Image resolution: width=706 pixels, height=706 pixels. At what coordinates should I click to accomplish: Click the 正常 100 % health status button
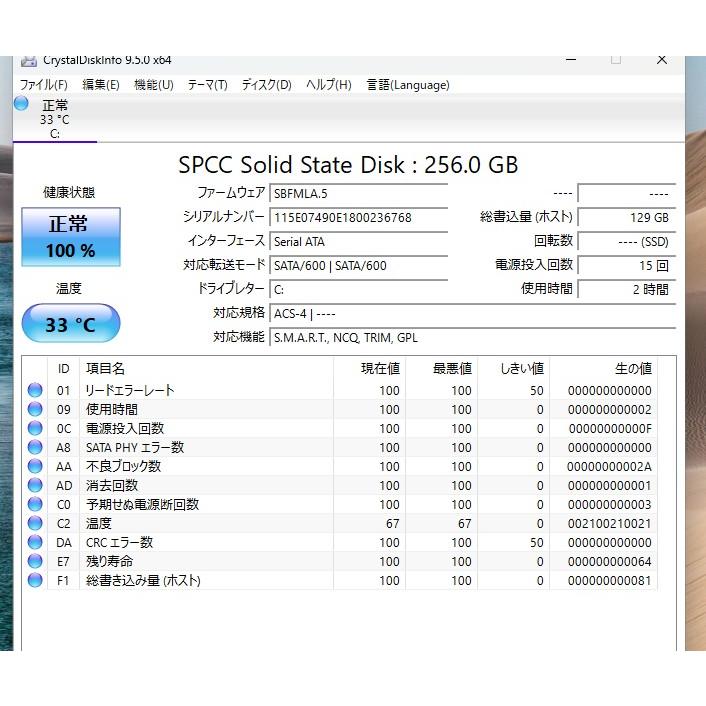coord(71,237)
